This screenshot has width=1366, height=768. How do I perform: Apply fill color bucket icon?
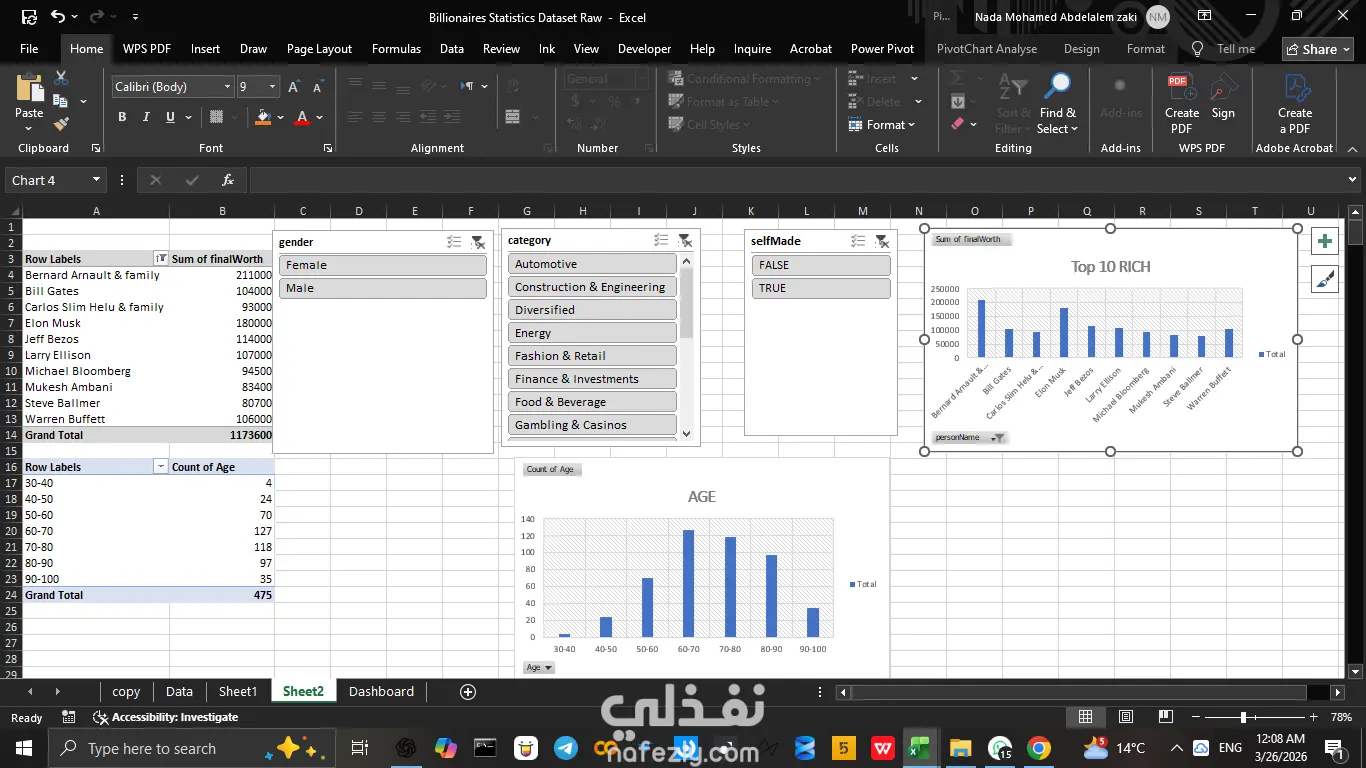click(263, 117)
